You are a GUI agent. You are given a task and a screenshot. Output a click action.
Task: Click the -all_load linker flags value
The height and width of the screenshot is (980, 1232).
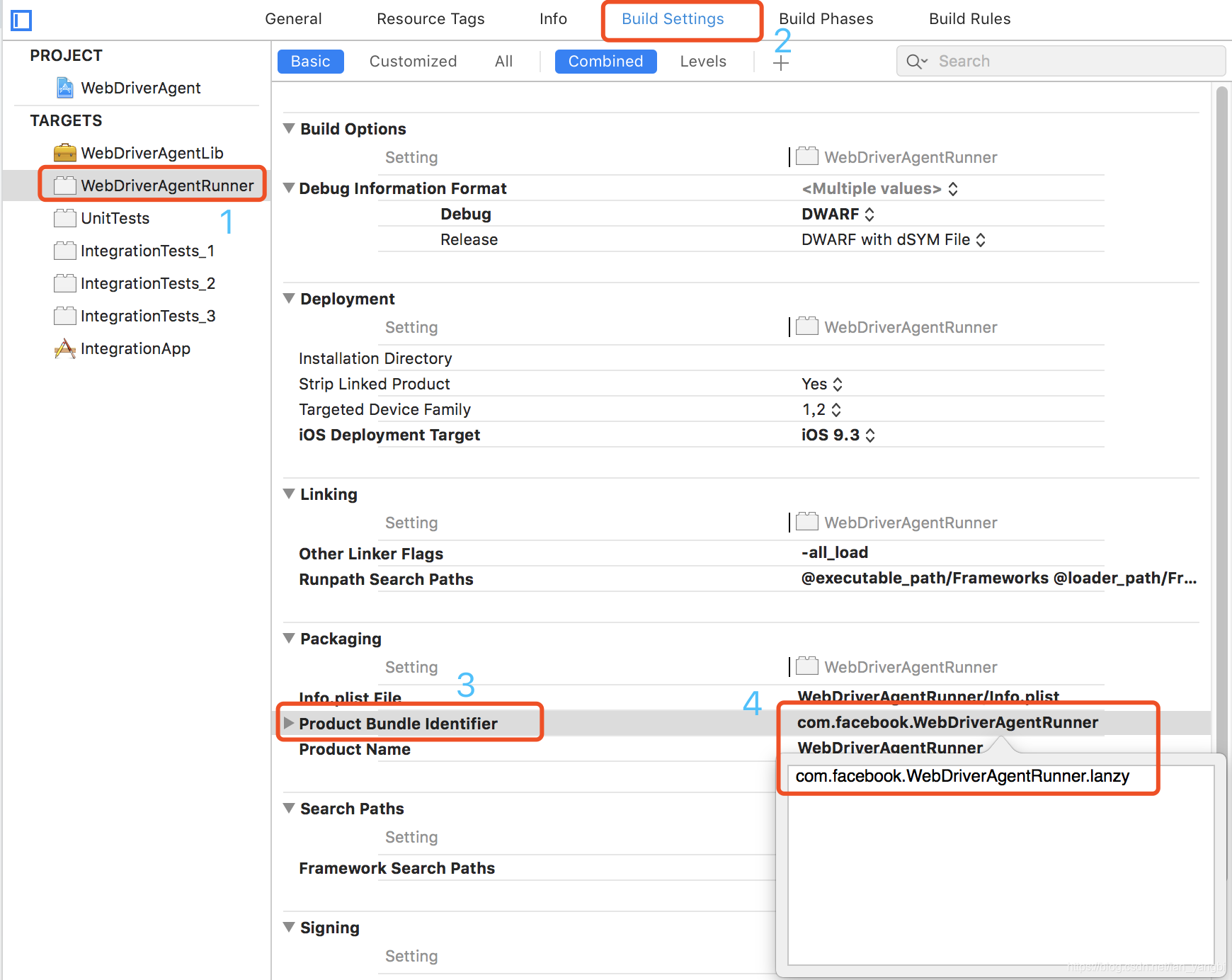click(x=835, y=552)
